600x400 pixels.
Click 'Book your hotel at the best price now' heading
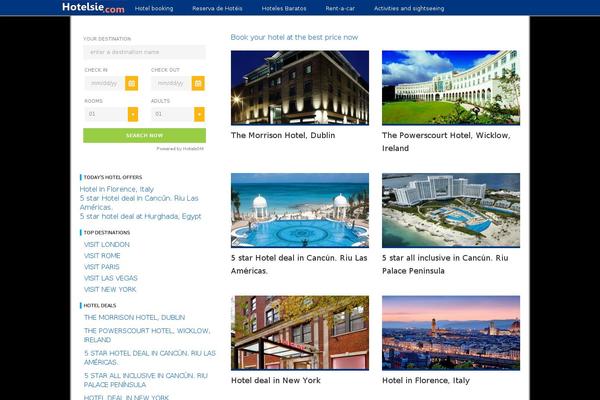tap(294, 37)
